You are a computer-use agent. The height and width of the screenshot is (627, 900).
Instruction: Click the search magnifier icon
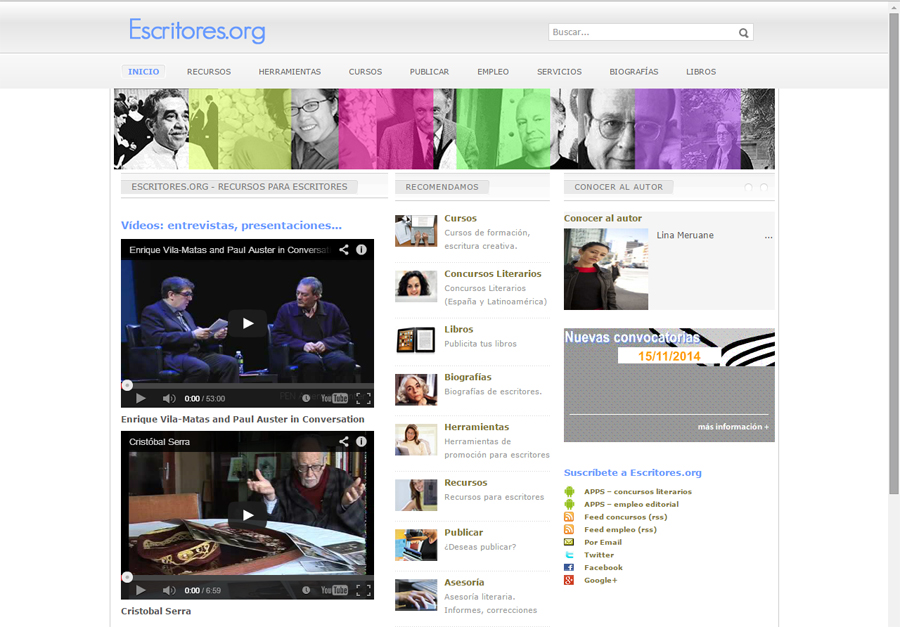tap(743, 33)
